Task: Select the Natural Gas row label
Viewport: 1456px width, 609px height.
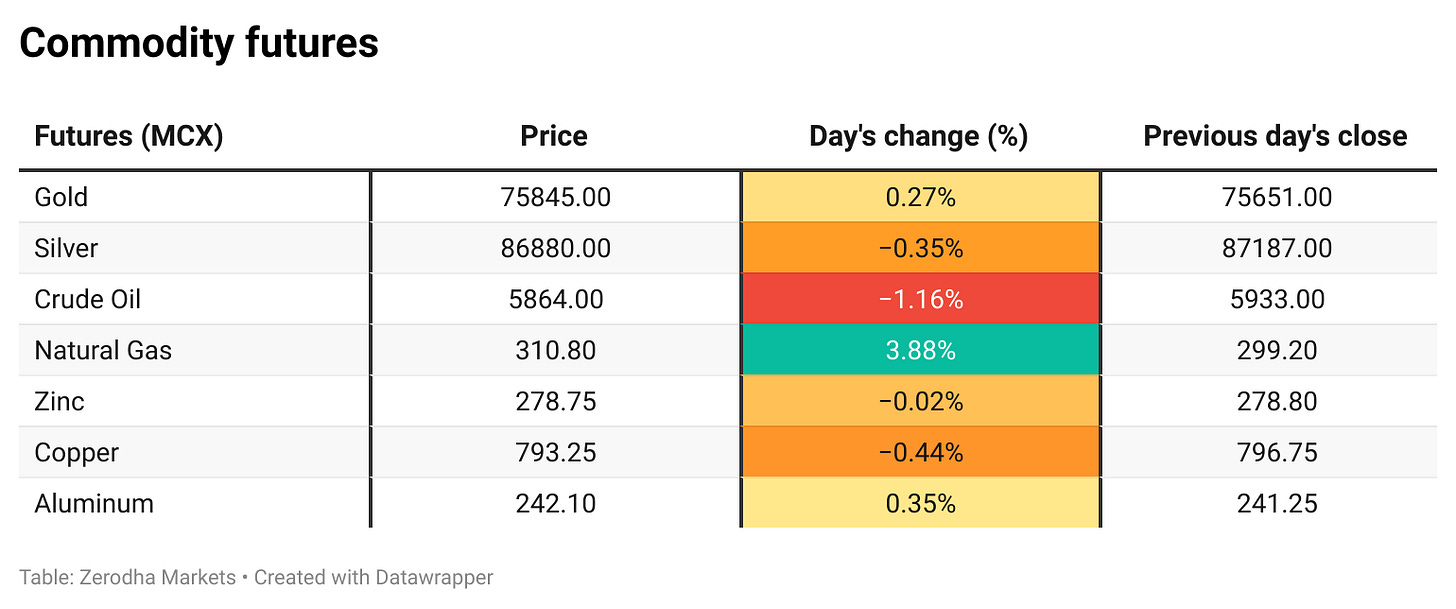Action: (103, 351)
